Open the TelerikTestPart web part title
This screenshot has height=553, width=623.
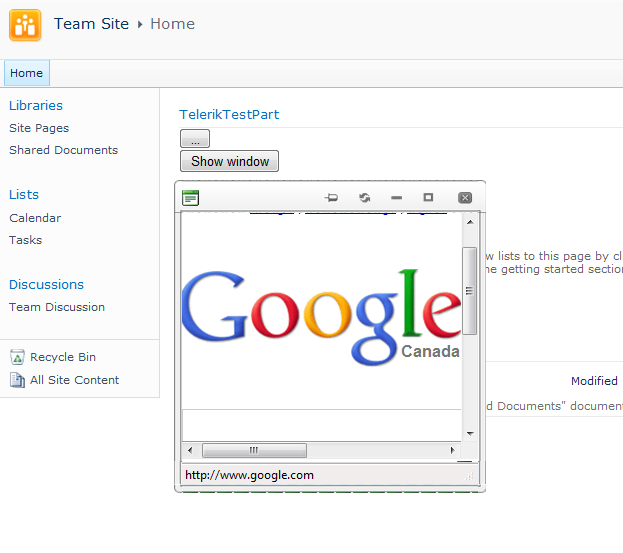click(x=229, y=114)
